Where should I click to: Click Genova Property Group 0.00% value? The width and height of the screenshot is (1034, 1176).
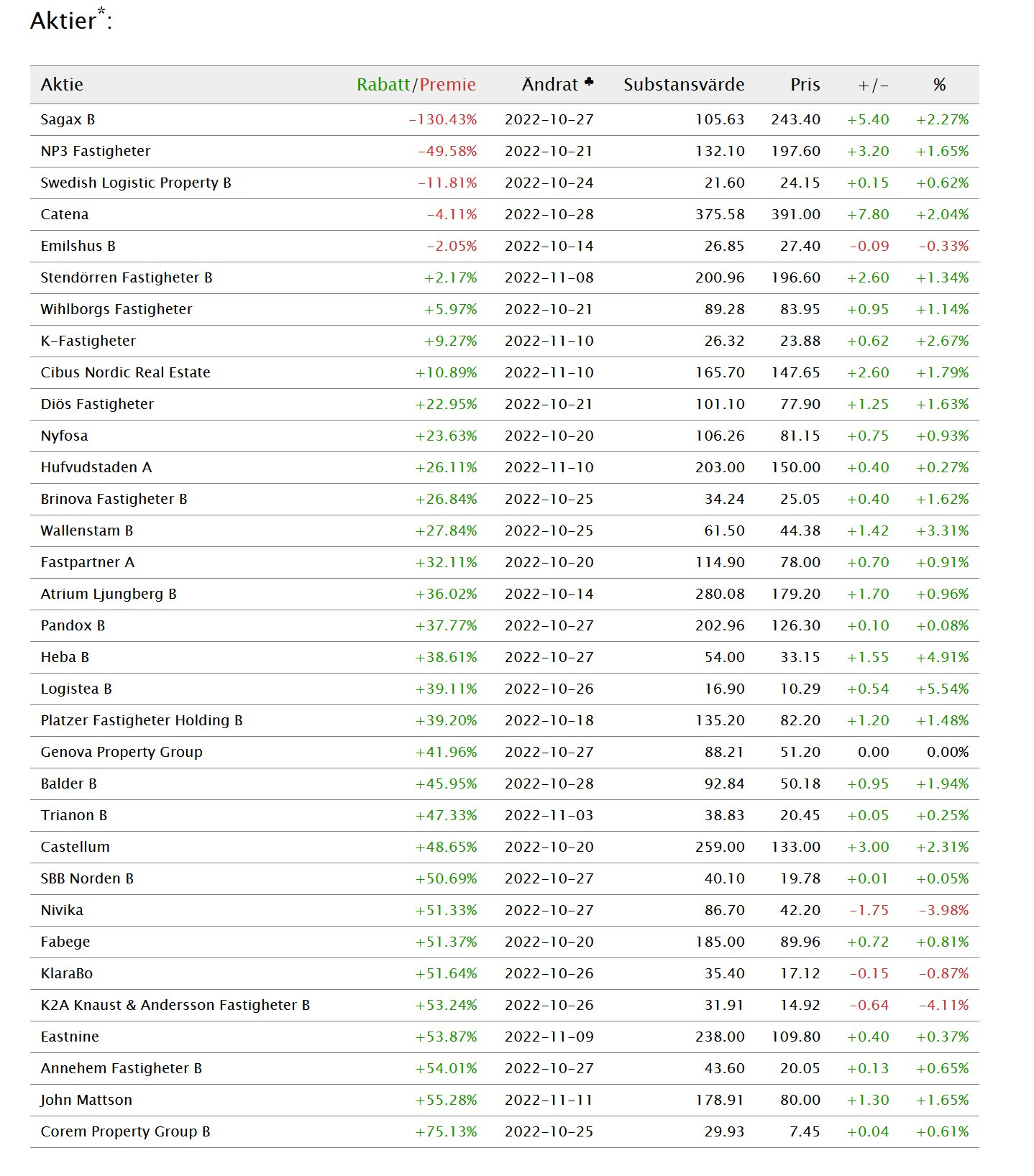948,752
